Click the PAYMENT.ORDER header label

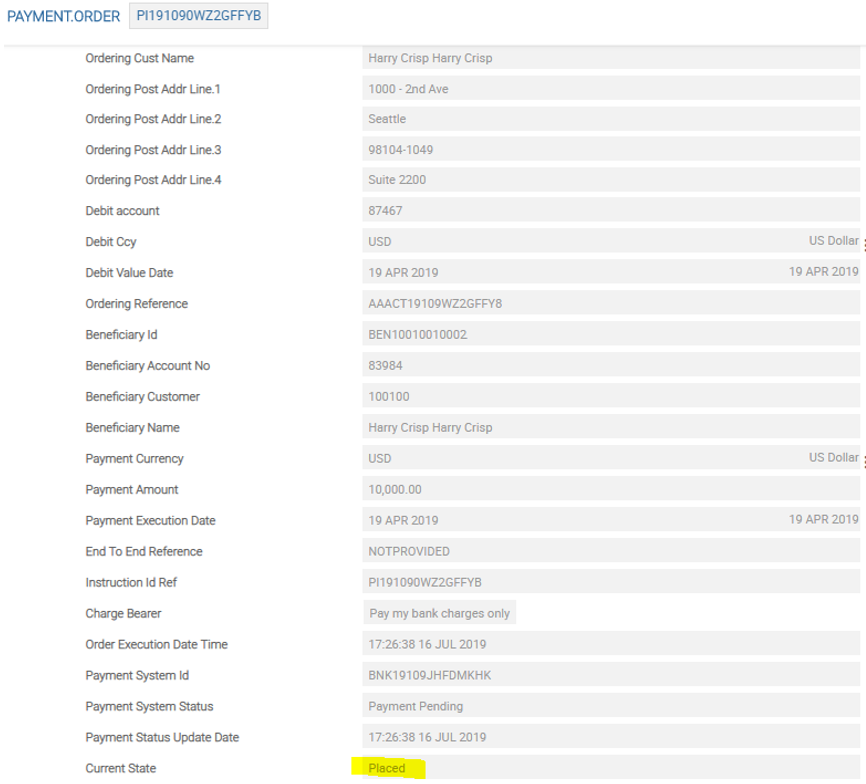pyautogui.click(x=63, y=18)
